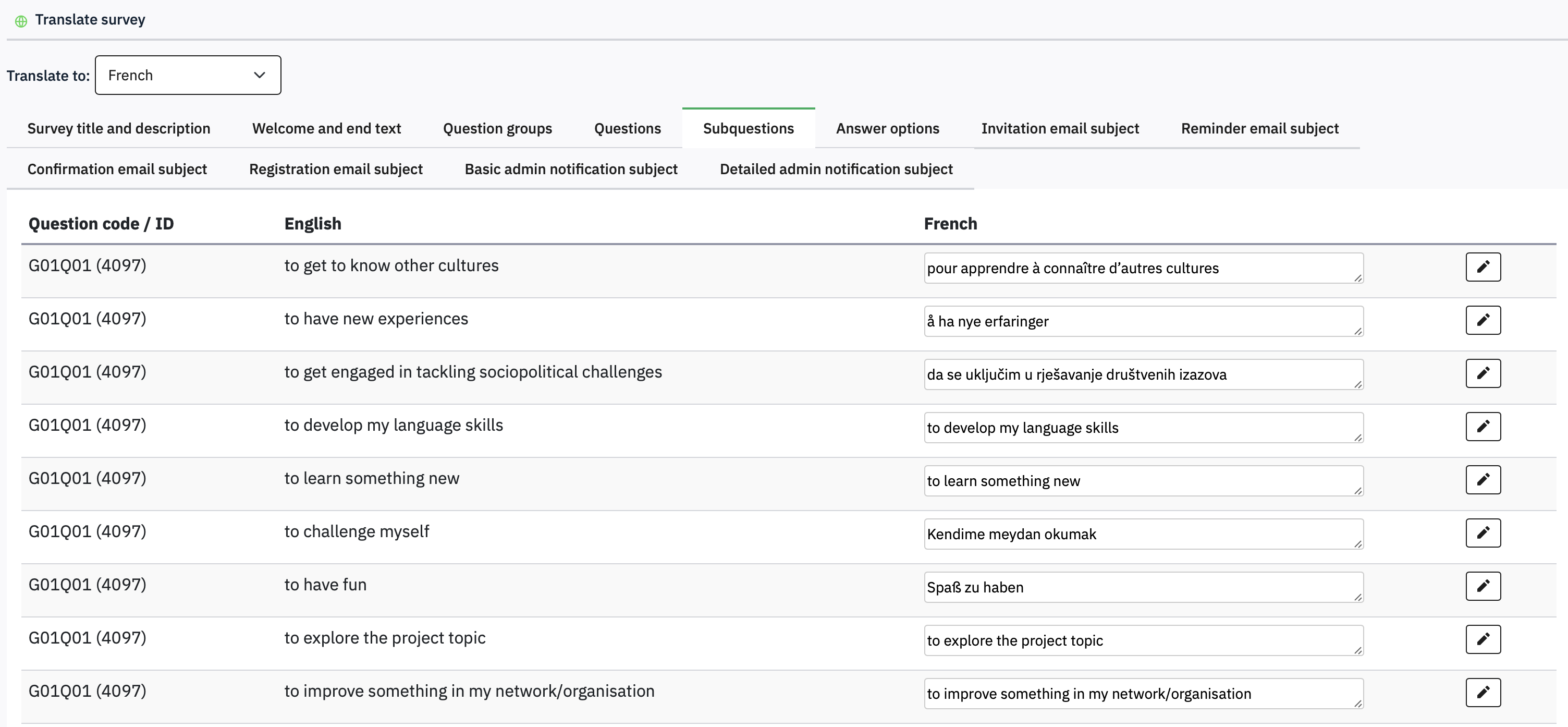Image resolution: width=1568 pixels, height=727 pixels.
Task: Click the 'pour apprendre à connaître' text field
Action: click(1143, 269)
